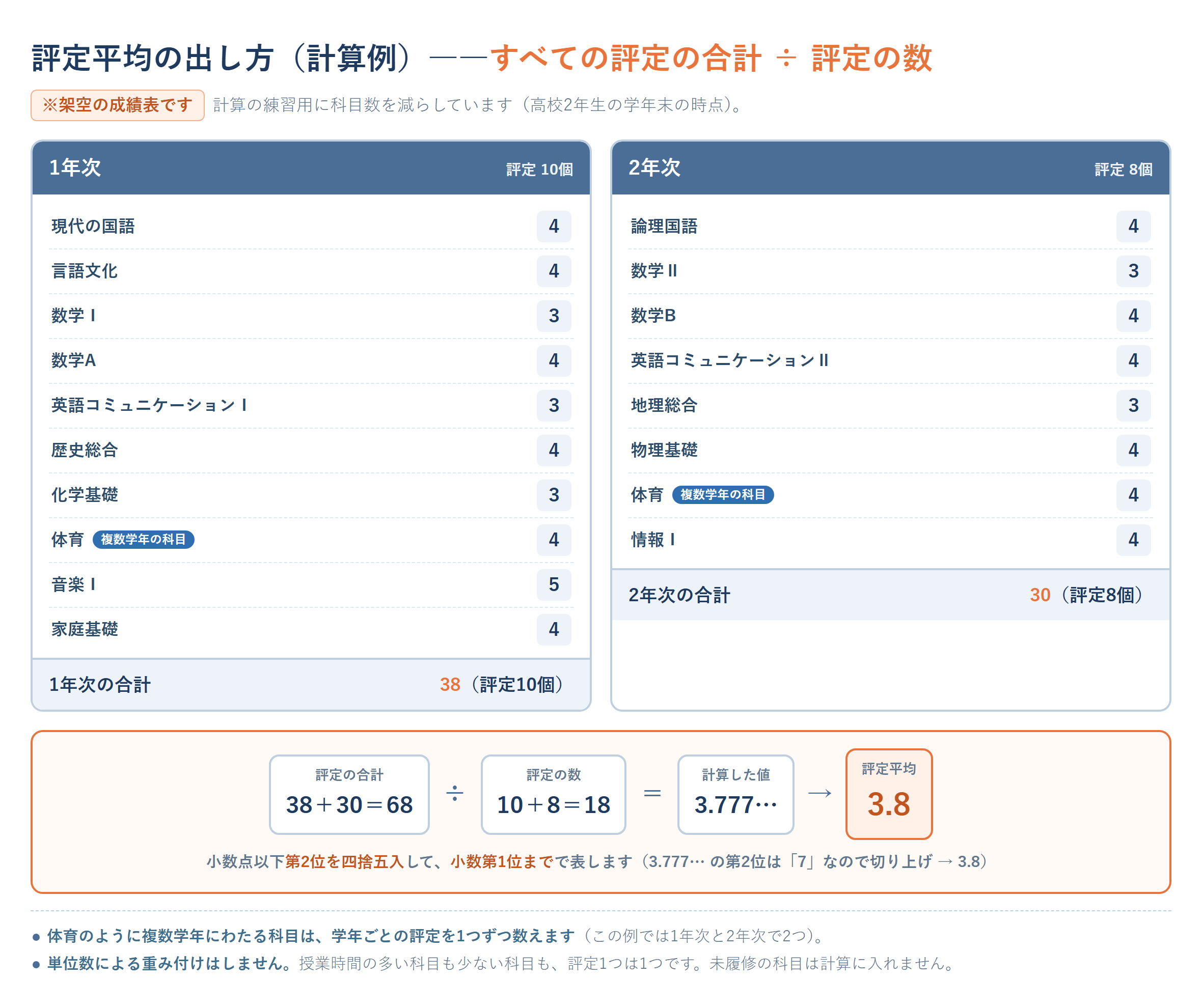Click the 評定 8個 count label
The height and width of the screenshot is (1008, 1202).
(x=1123, y=170)
